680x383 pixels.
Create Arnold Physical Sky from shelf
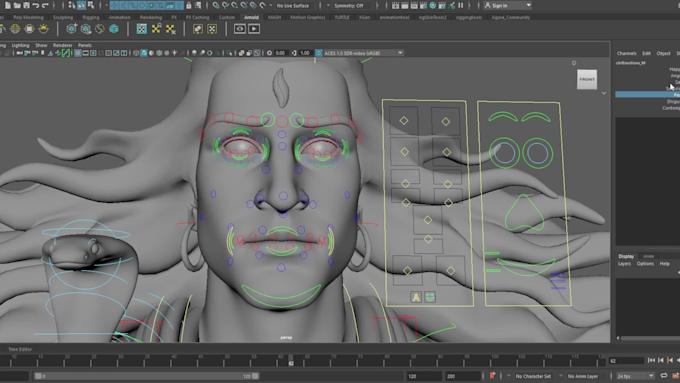[x=43, y=29]
